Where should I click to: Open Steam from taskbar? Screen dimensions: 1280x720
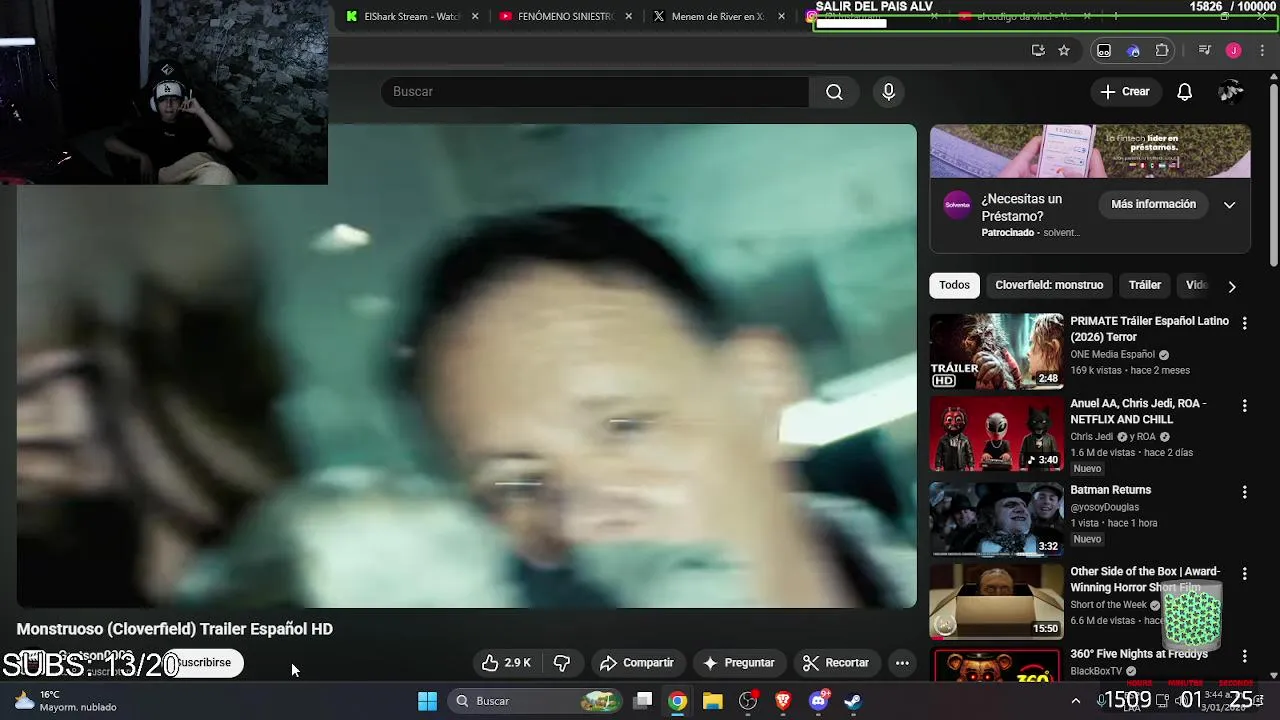click(x=853, y=701)
